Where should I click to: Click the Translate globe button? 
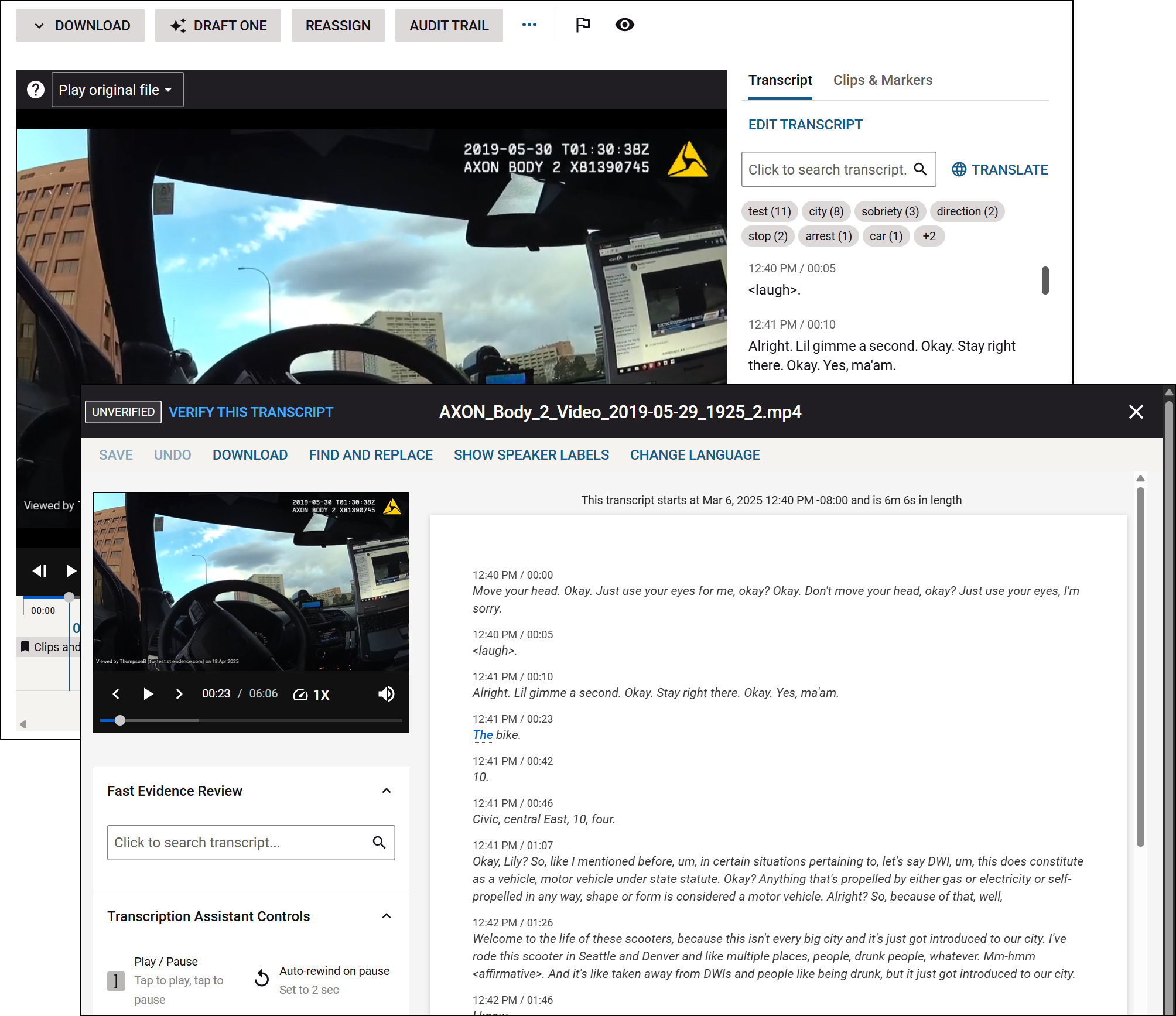click(x=999, y=169)
